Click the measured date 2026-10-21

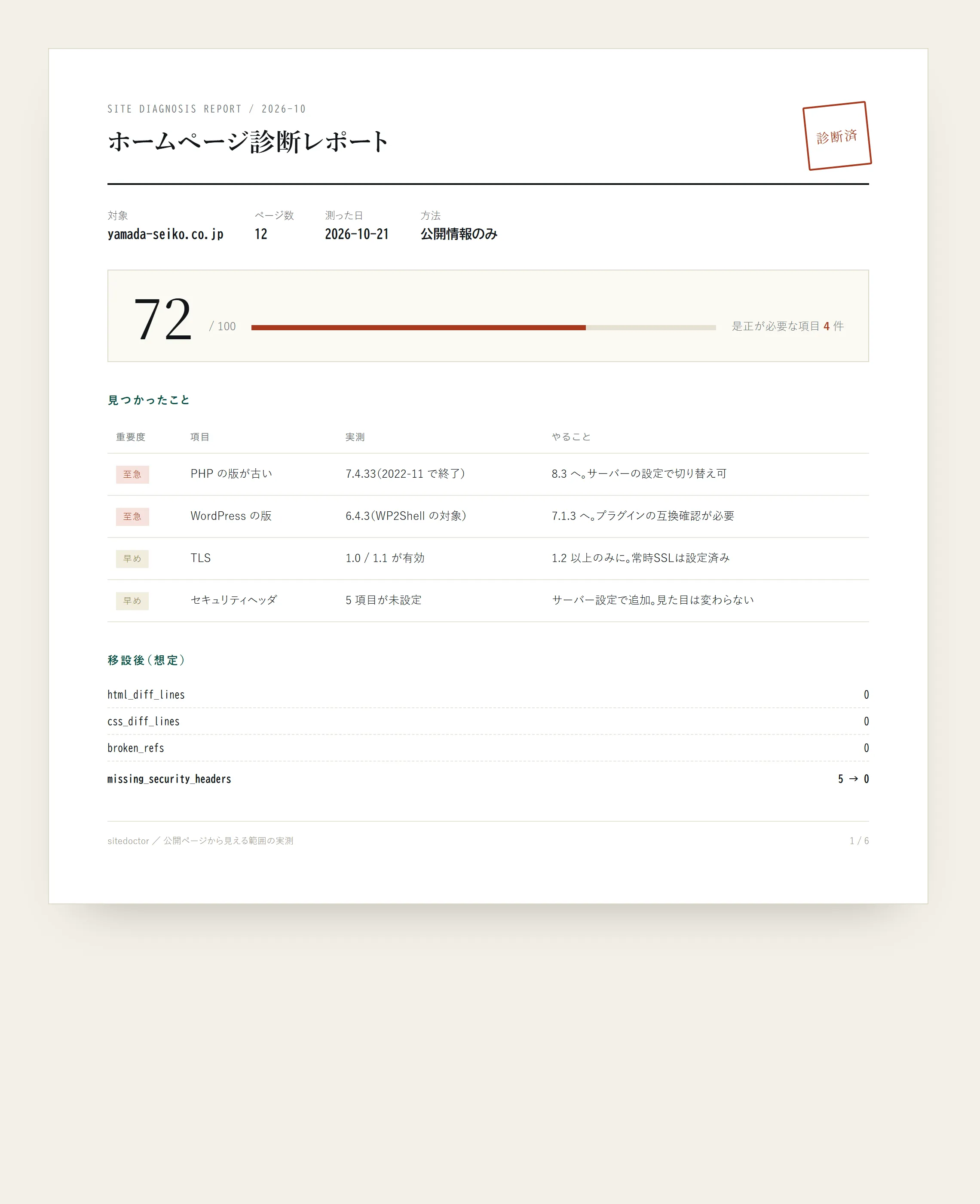click(357, 234)
